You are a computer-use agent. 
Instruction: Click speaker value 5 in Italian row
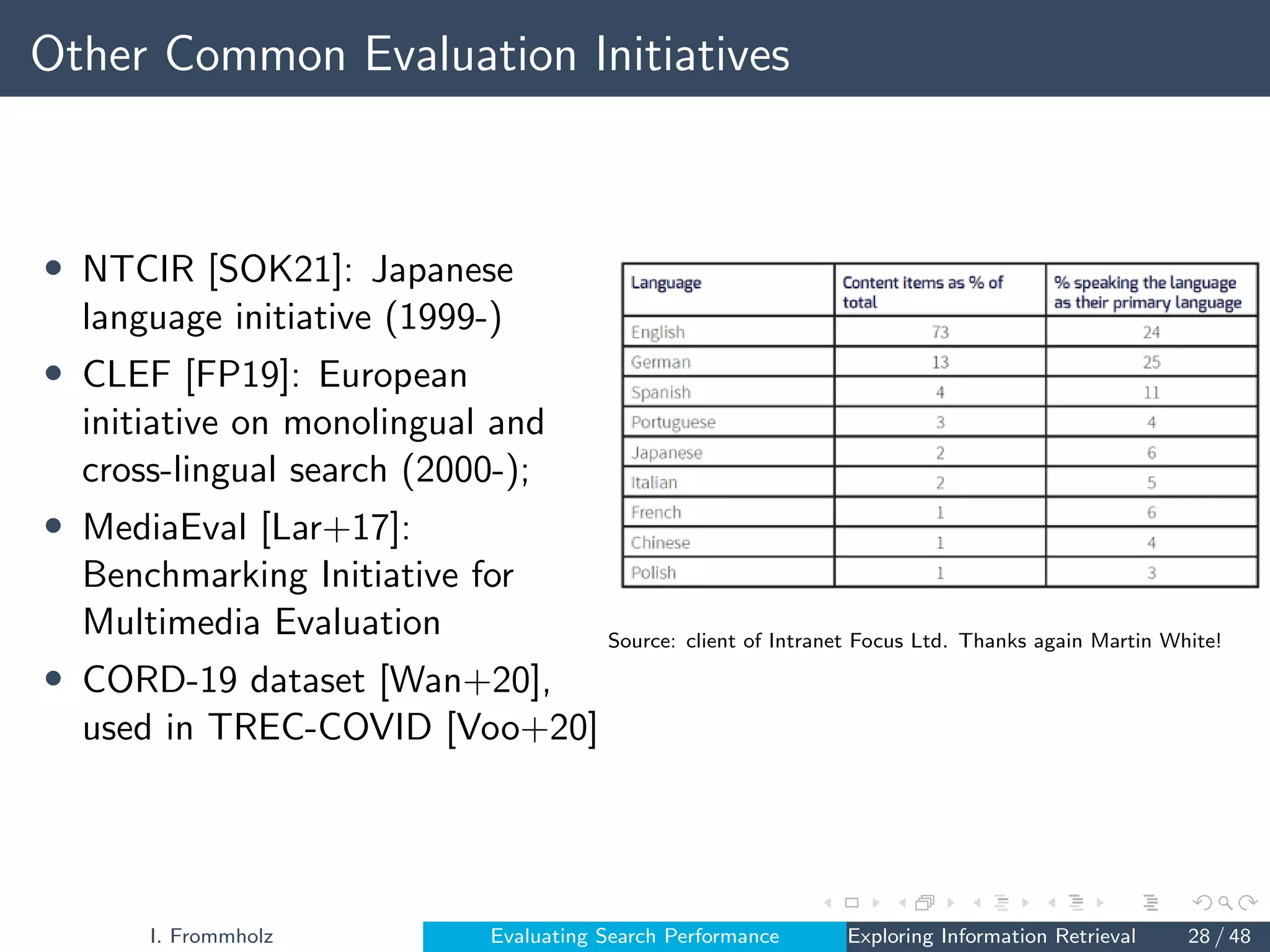1152,482
